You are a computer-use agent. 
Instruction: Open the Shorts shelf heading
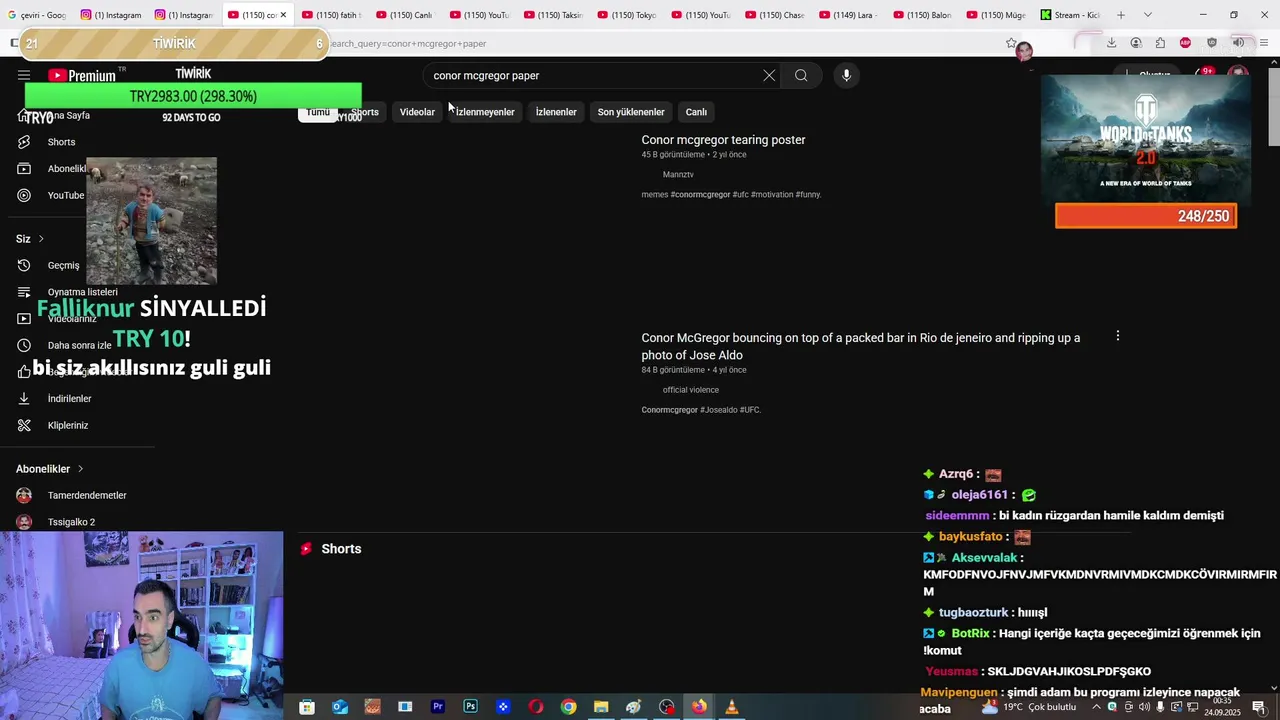tap(341, 549)
